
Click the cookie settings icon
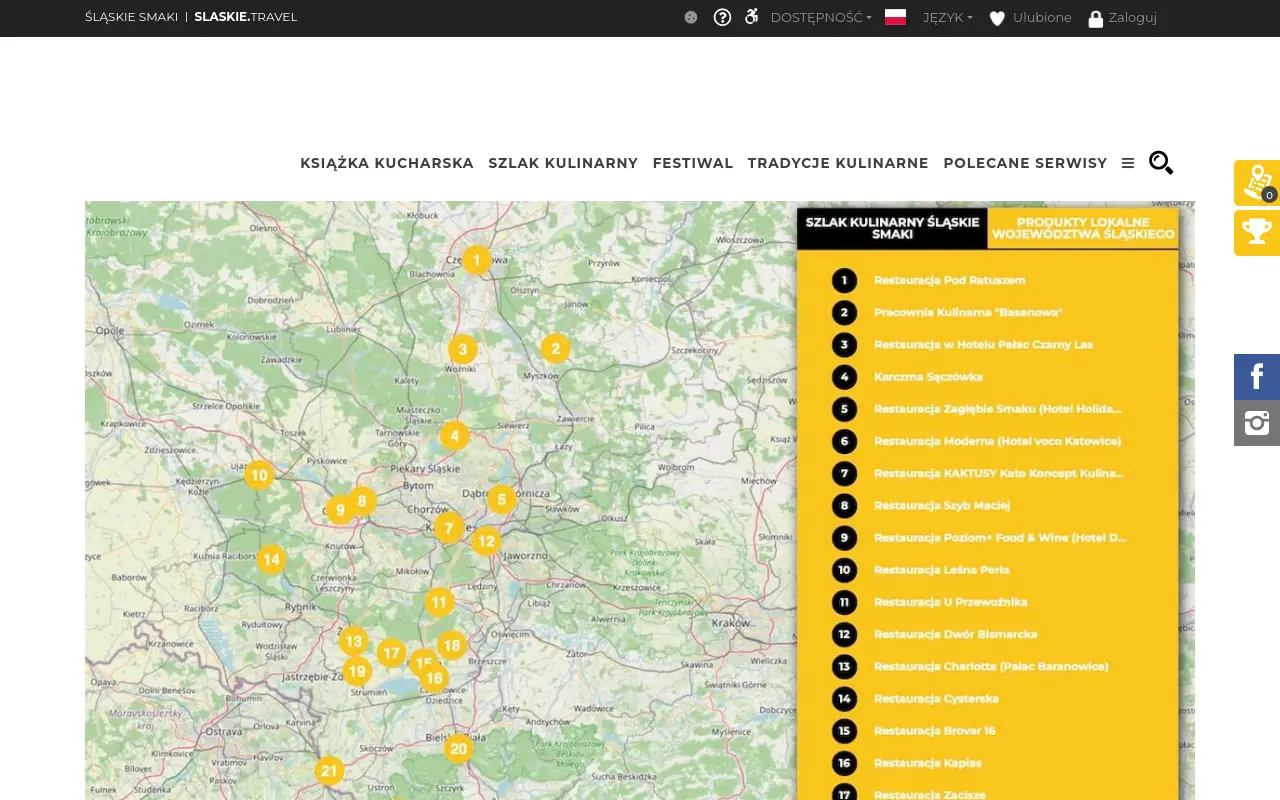tap(691, 17)
